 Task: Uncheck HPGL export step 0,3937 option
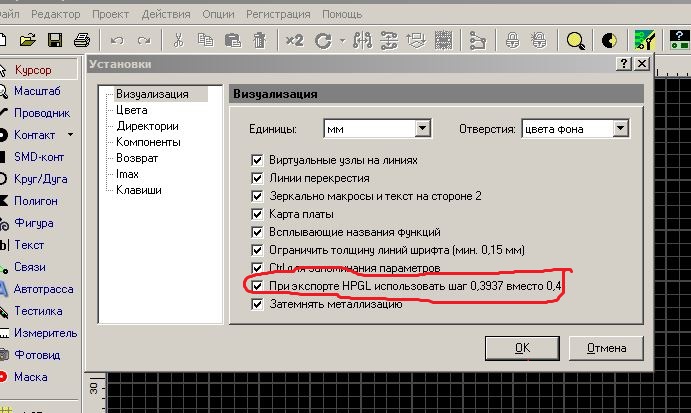click(257, 286)
